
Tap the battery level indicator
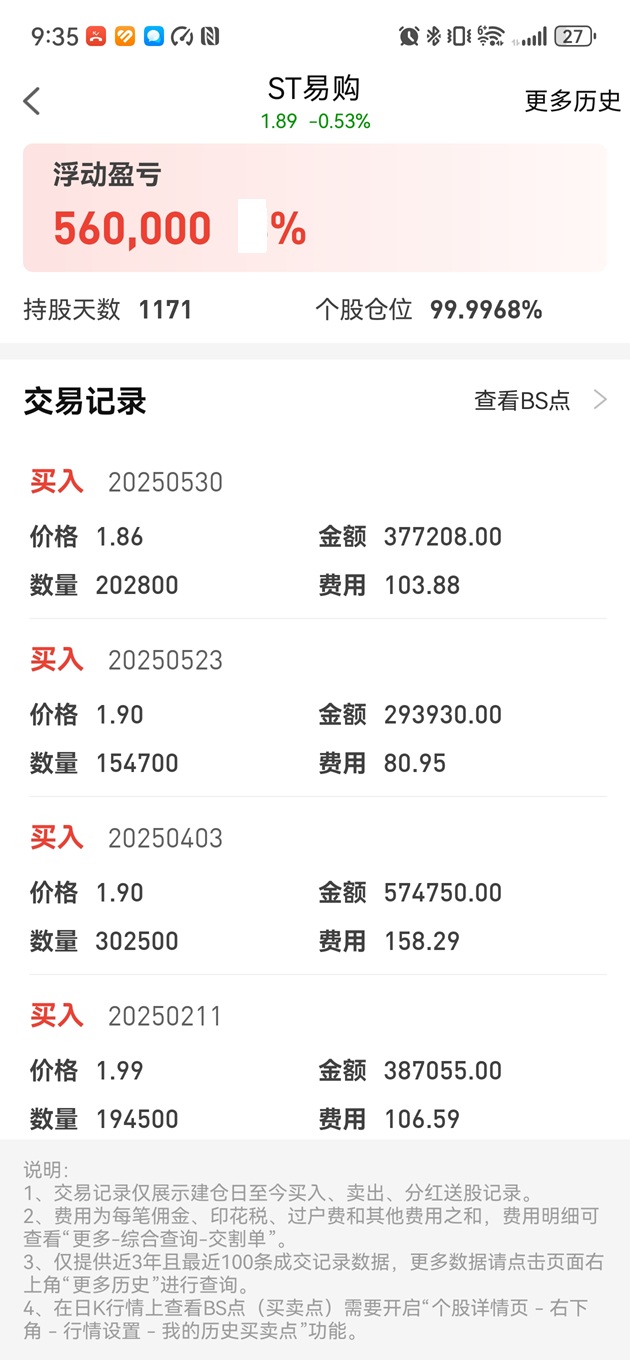pyautogui.click(x=574, y=37)
